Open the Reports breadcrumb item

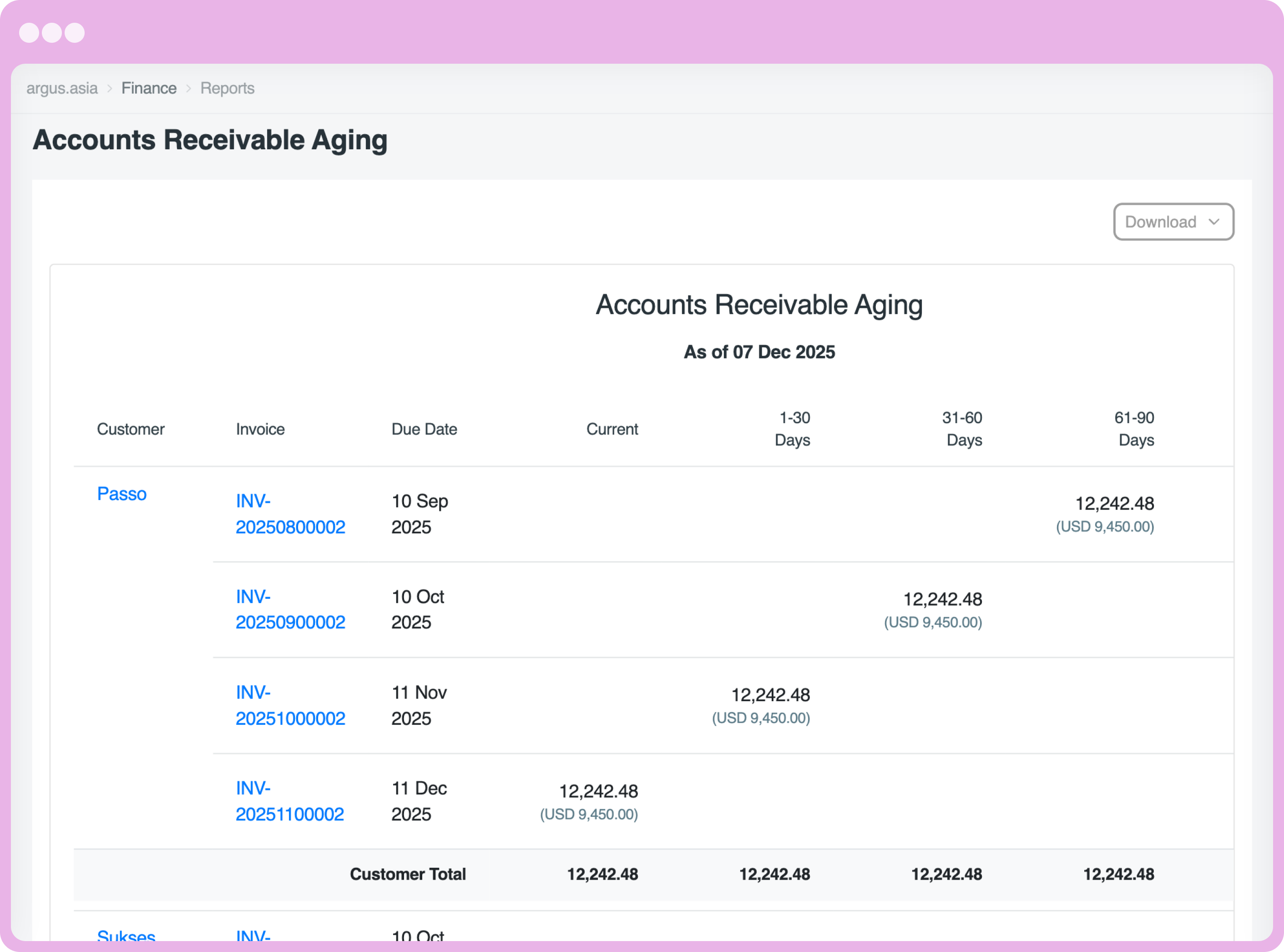tap(227, 88)
